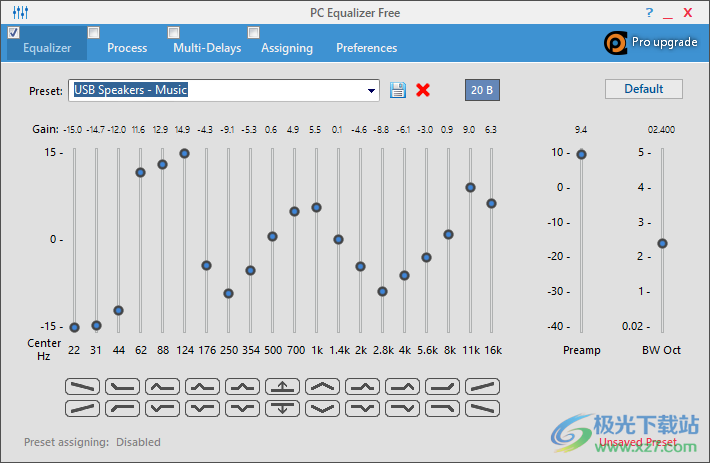Click the BW Oct value 02.400
This screenshot has width=710, height=463.
661,130
